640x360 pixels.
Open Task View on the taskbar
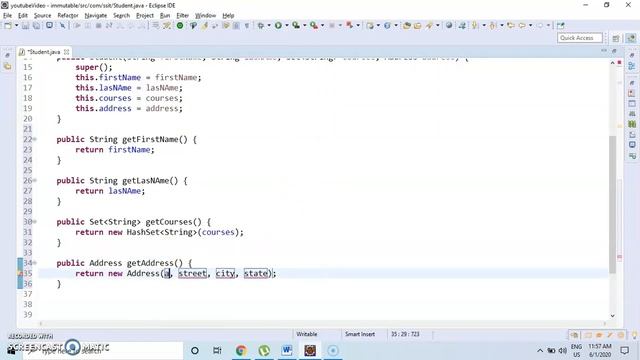[x=217, y=350]
